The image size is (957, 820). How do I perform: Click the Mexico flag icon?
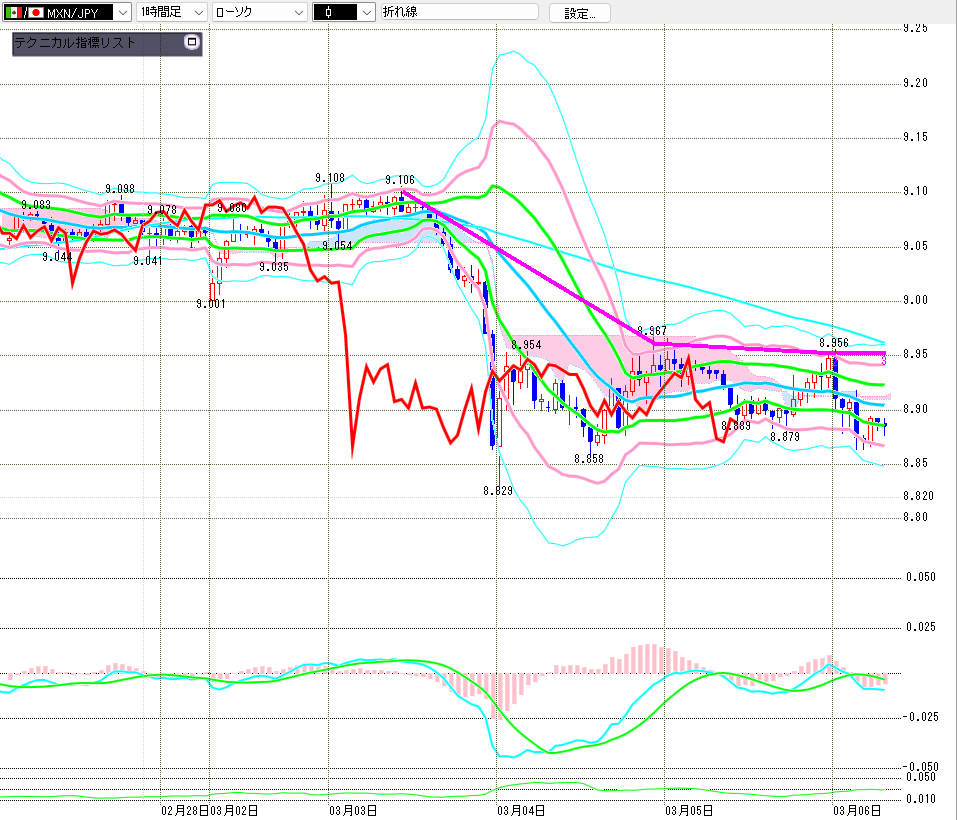(x=12, y=13)
